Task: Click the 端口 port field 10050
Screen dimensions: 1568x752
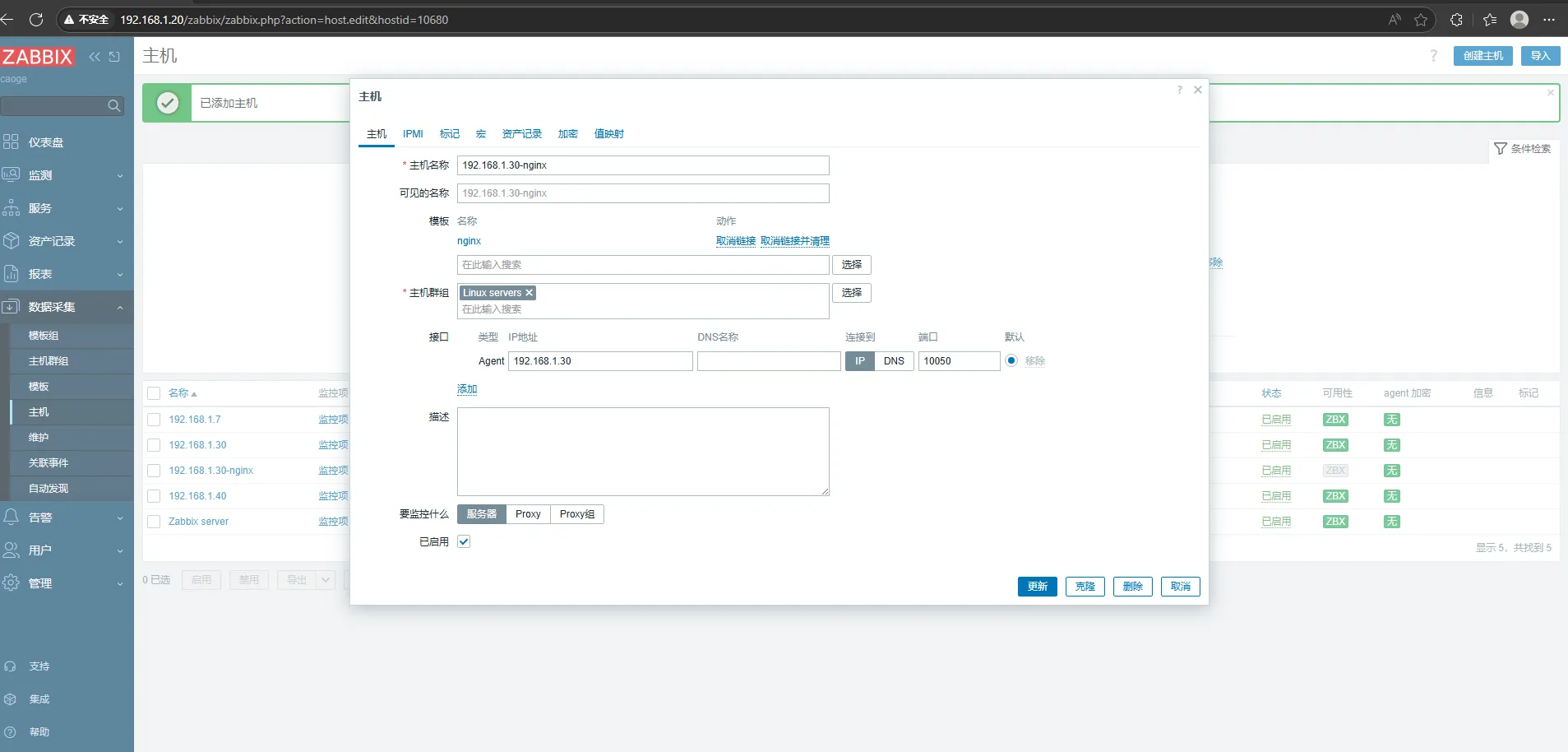Action: coord(959,361)
